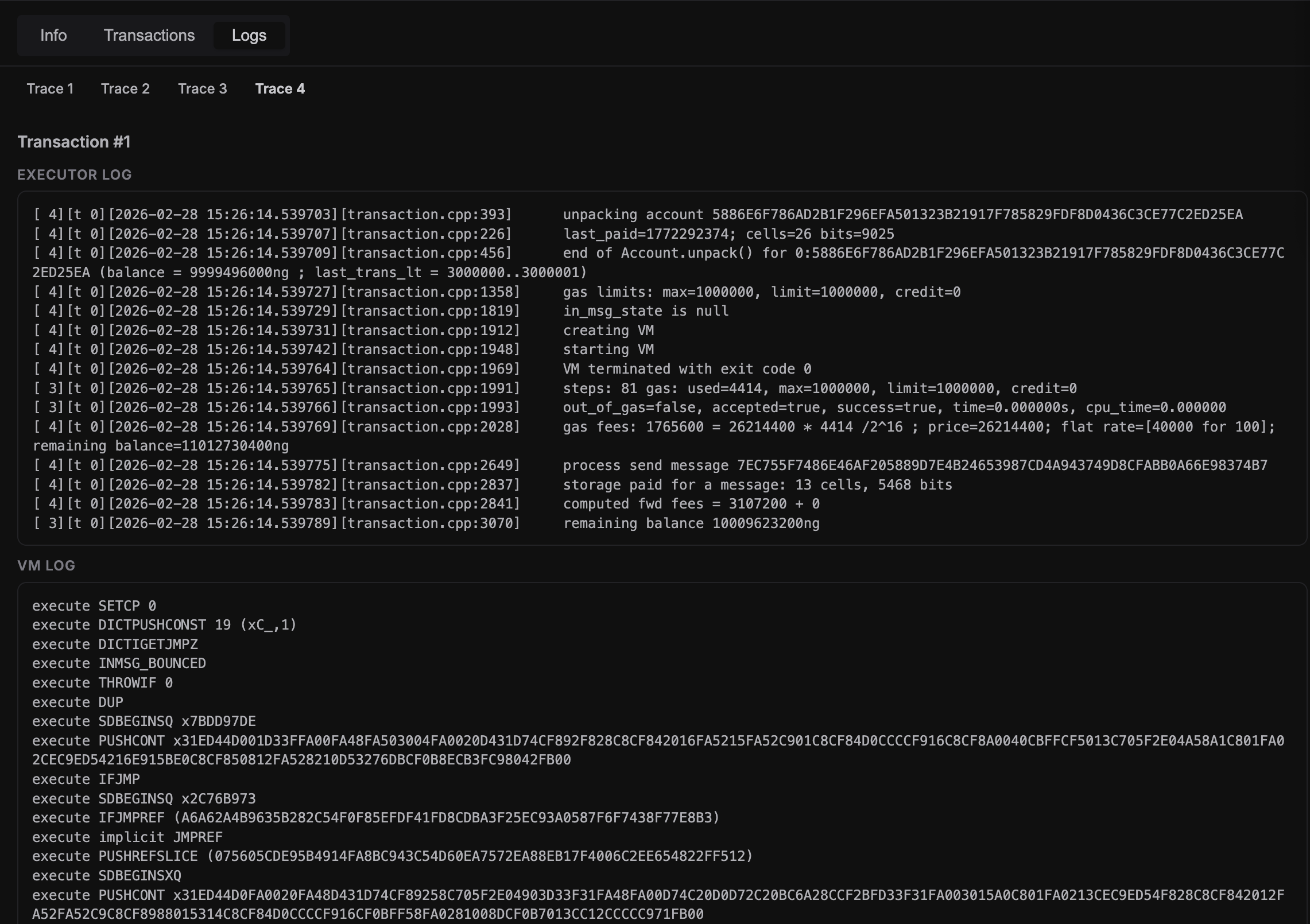Click the VM LOG section label
Viewport: 1310px width, 924px height.
(x=46, y=565)
